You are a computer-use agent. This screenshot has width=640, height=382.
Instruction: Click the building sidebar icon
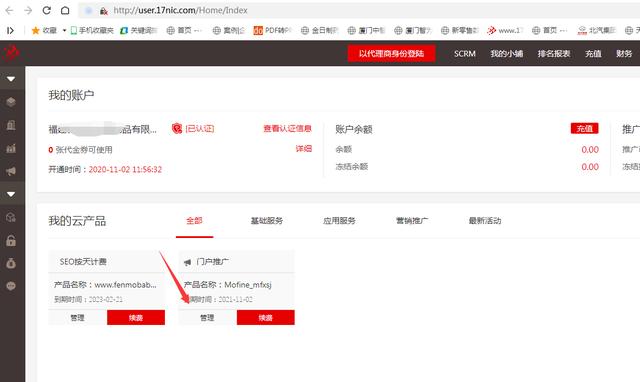(11, 125)
